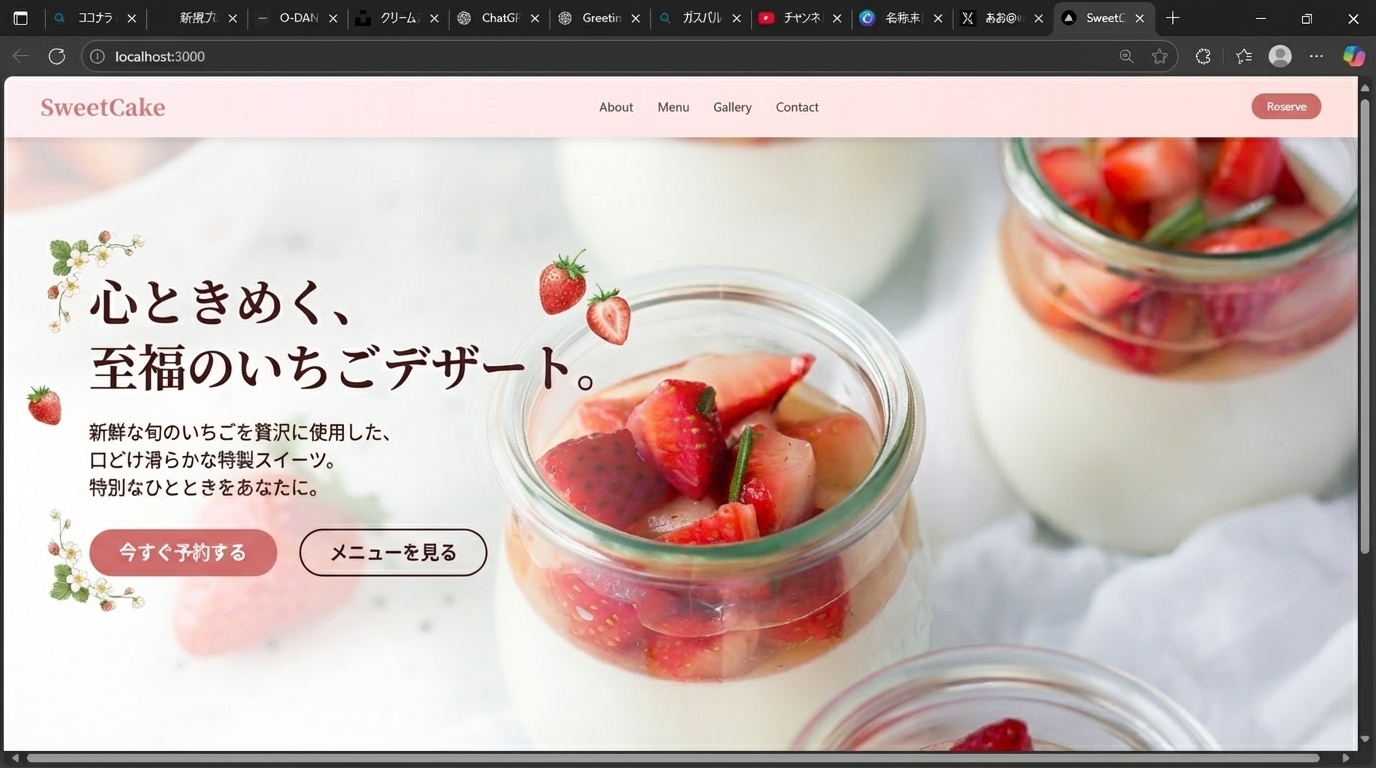
Task: Click the zoom magnifier icon in address bar
Action: pyautogui.click(x=1126, y=56)
